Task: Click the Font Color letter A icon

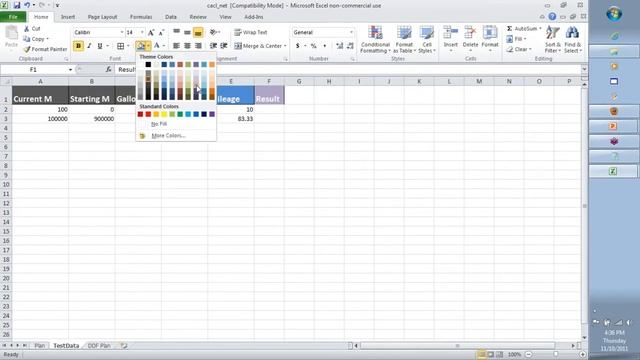Action: [x=157, y=46]
